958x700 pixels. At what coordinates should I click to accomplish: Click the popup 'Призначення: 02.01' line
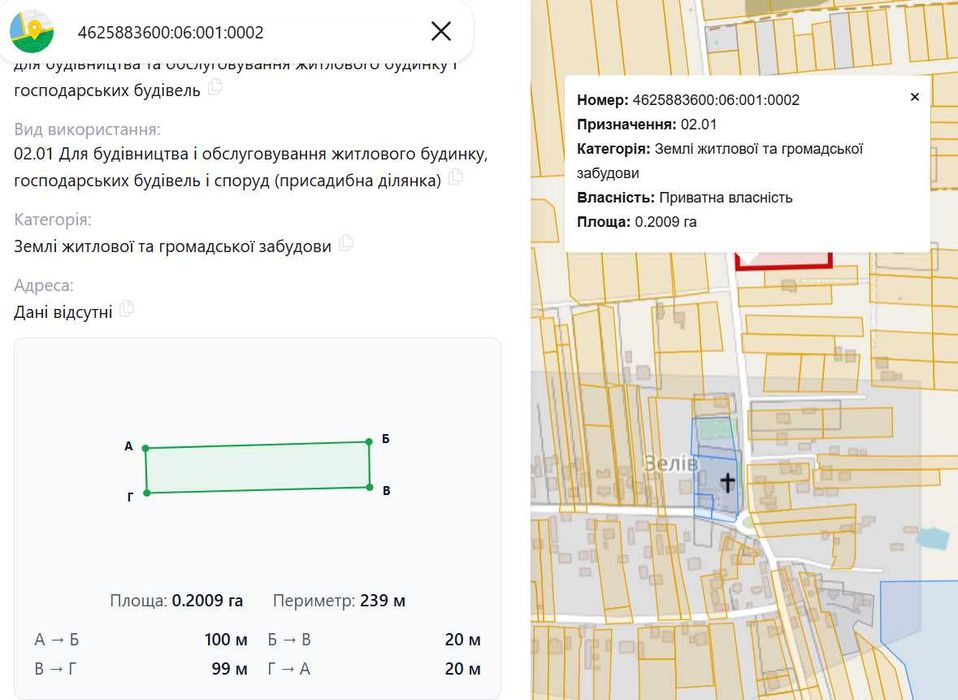tap(646, 125)
